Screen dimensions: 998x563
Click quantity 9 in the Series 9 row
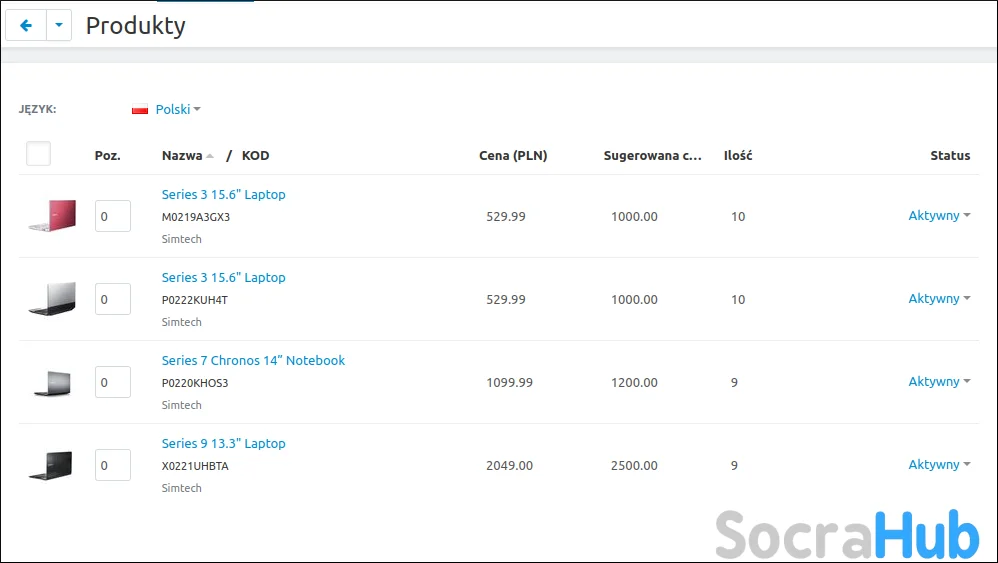[734, 466]
